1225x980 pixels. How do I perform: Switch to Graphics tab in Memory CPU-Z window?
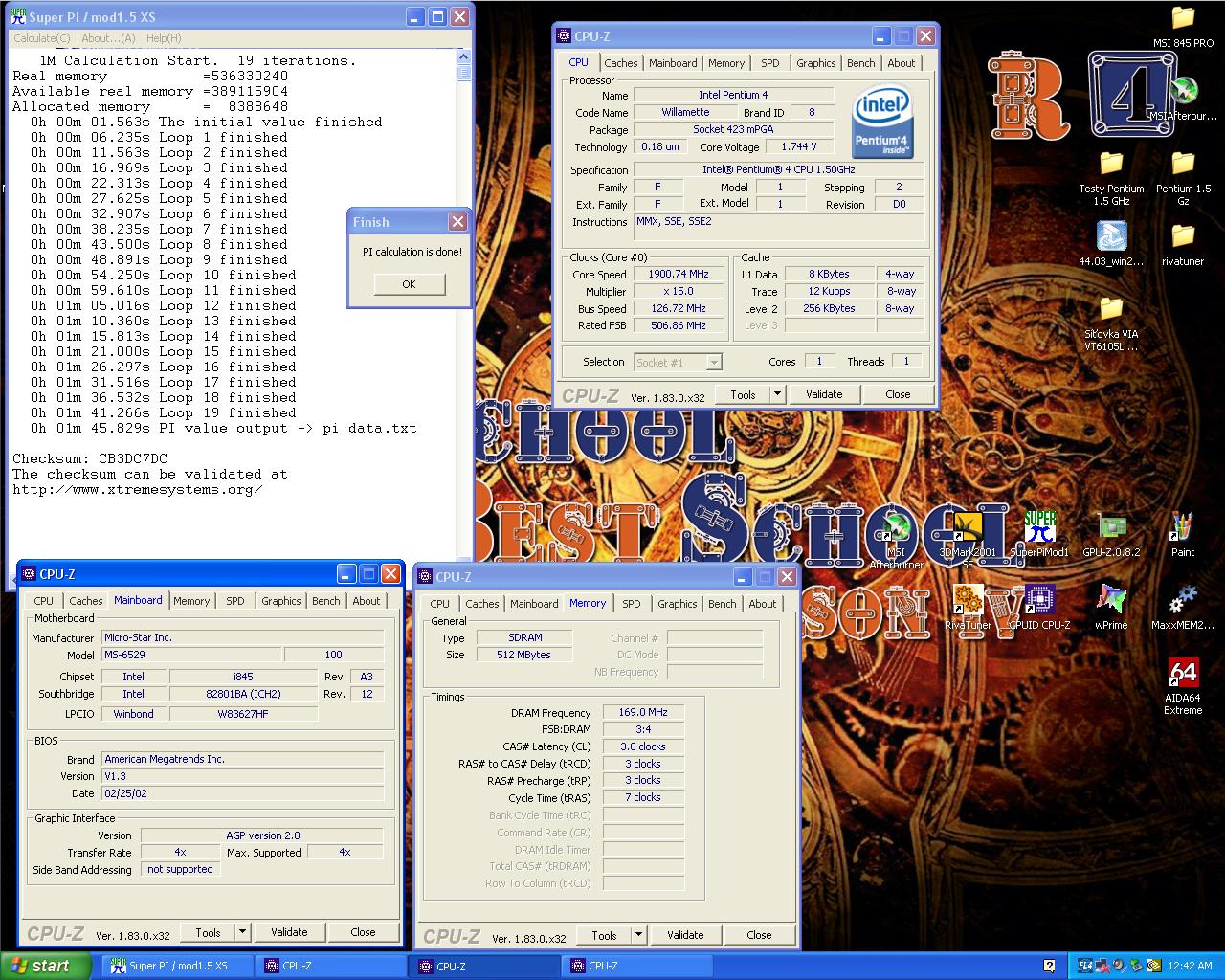(678, 604)
